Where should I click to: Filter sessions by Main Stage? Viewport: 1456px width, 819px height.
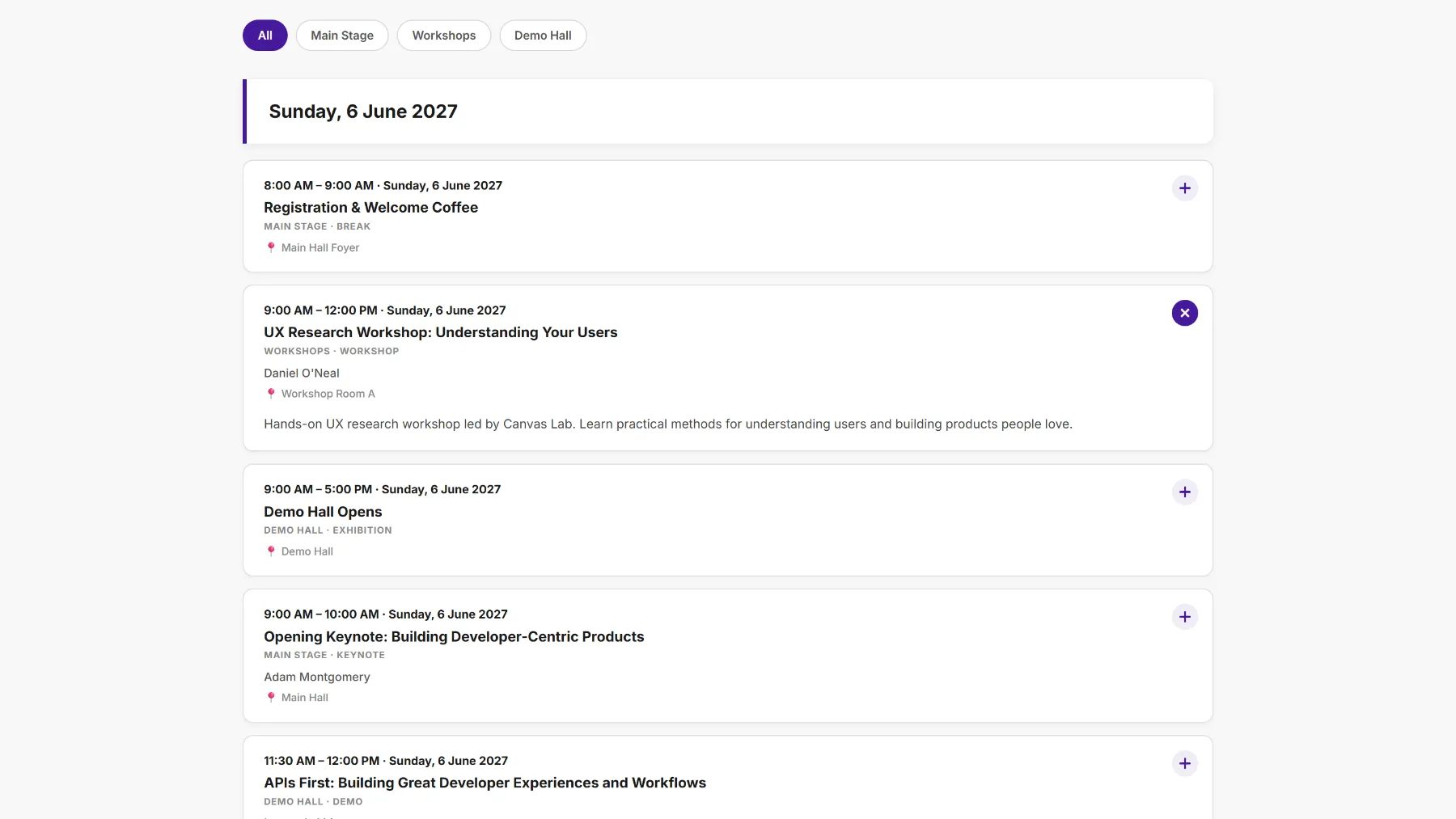[342, 36]
